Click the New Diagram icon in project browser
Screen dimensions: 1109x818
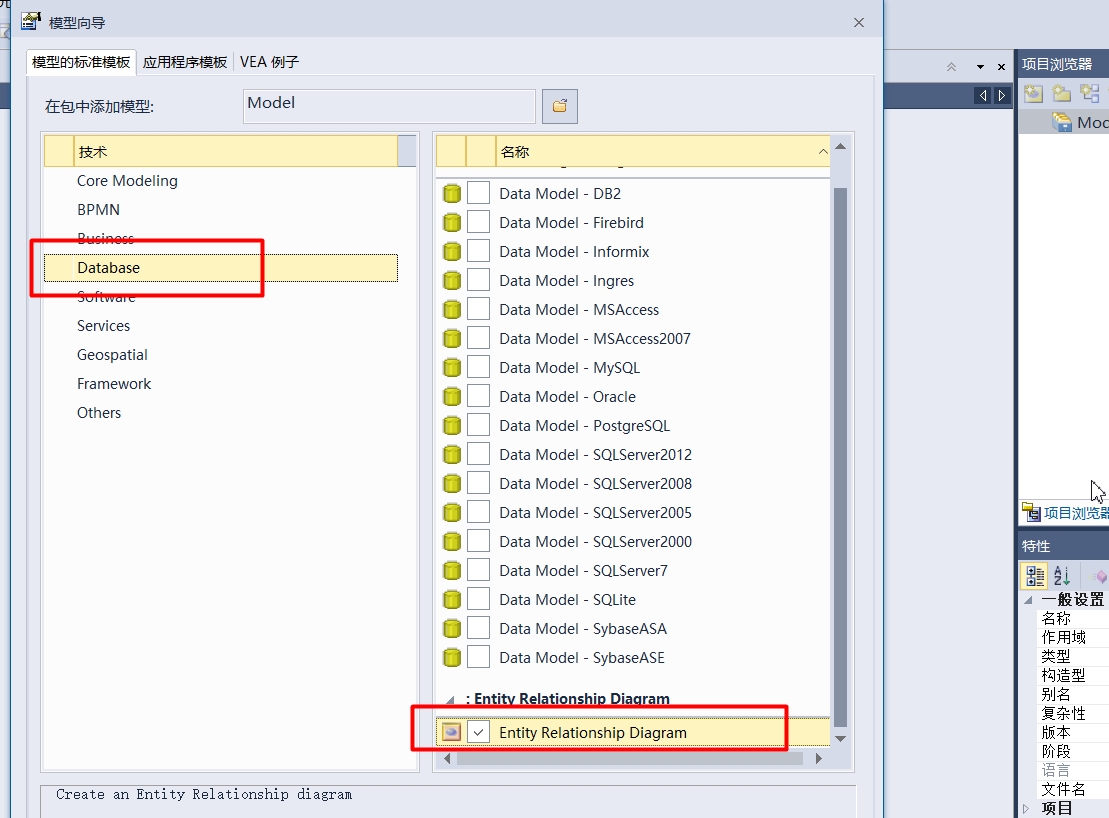point(1089,93)
